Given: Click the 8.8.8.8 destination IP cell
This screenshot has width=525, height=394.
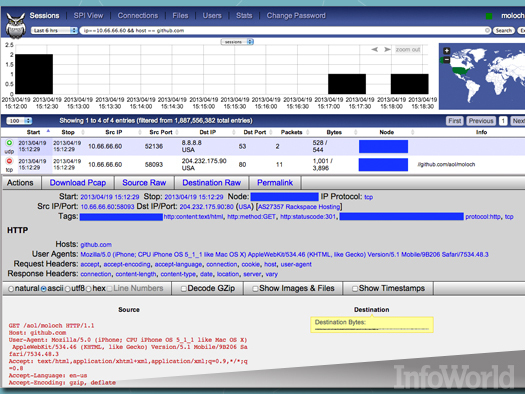Looking at the screenshot, I should coord(192,143).
